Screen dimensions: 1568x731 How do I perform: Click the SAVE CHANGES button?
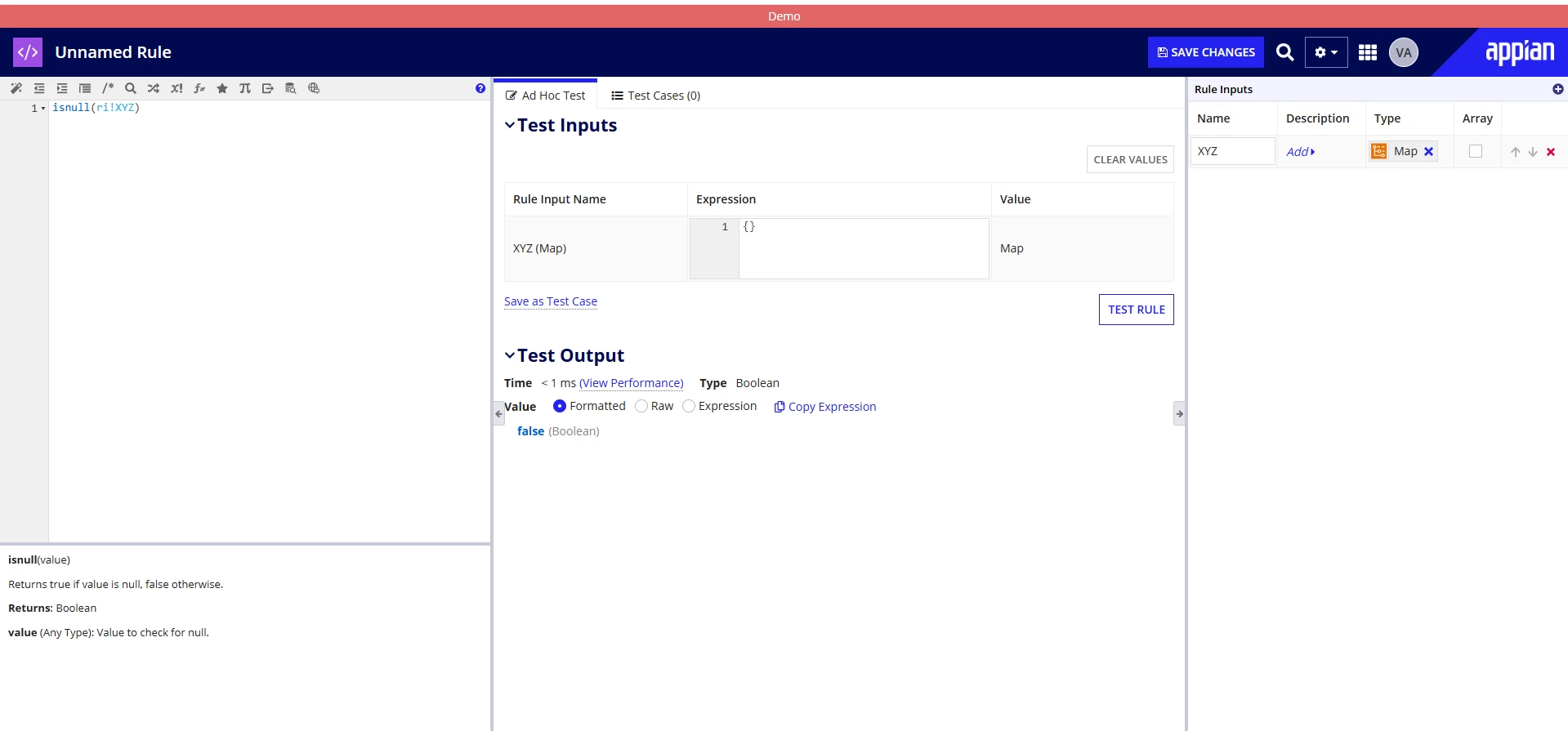(x=1206, y=52)
